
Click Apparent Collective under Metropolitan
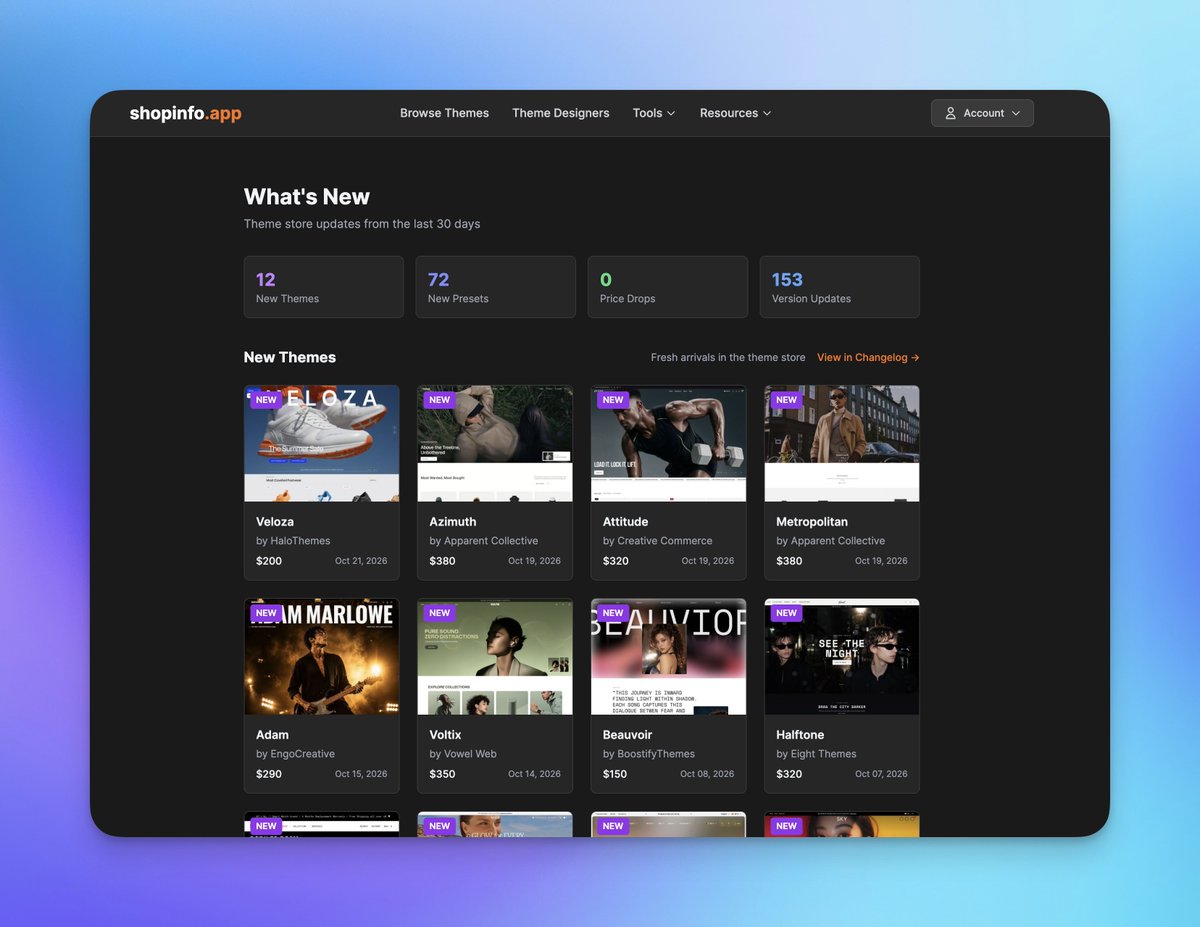[x=838, y=541]
